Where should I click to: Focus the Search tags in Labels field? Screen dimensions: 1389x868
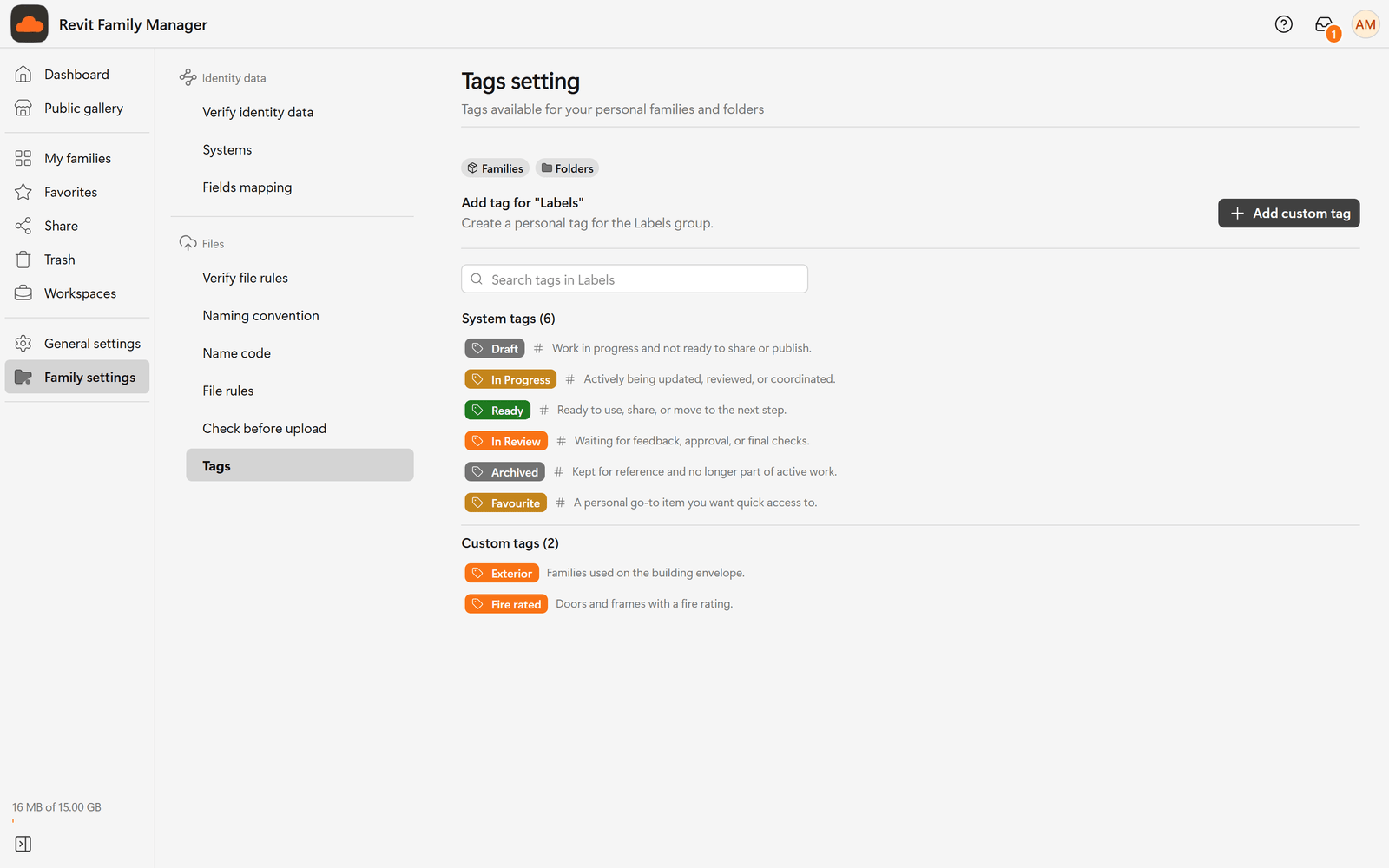pos(635,279)
